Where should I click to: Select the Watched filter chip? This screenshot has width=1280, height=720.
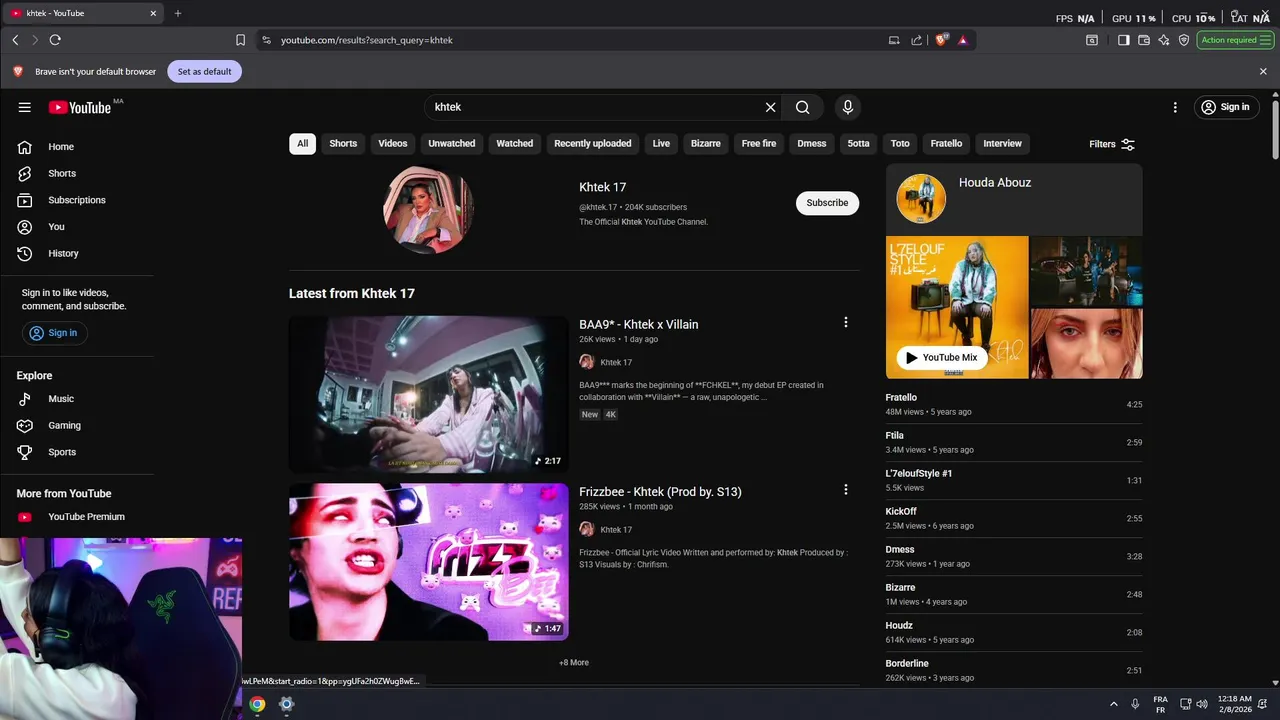(515, 143)
